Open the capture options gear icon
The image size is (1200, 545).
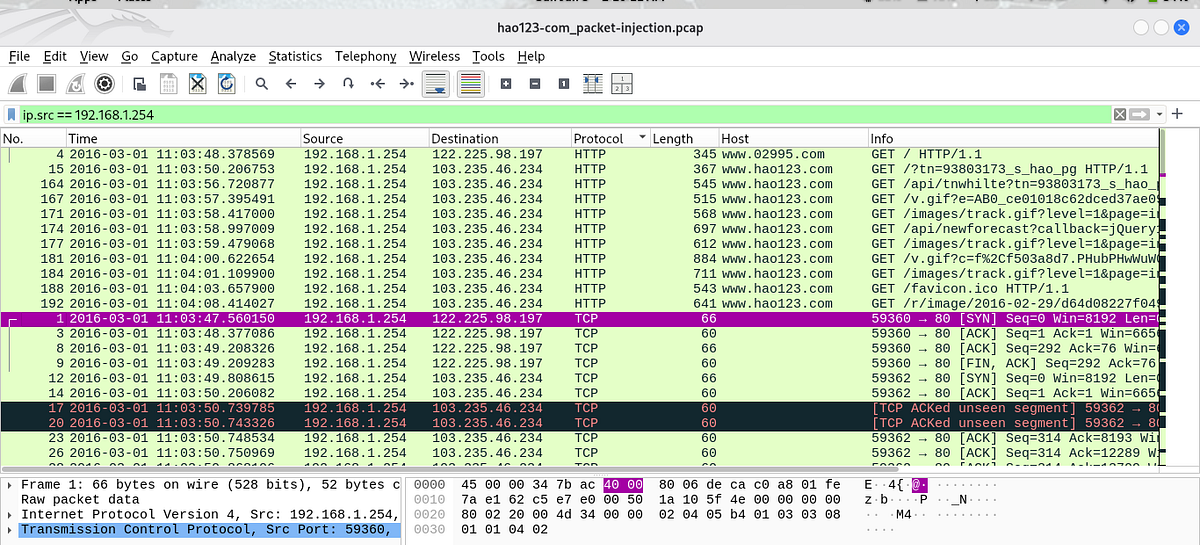(103, 84)
